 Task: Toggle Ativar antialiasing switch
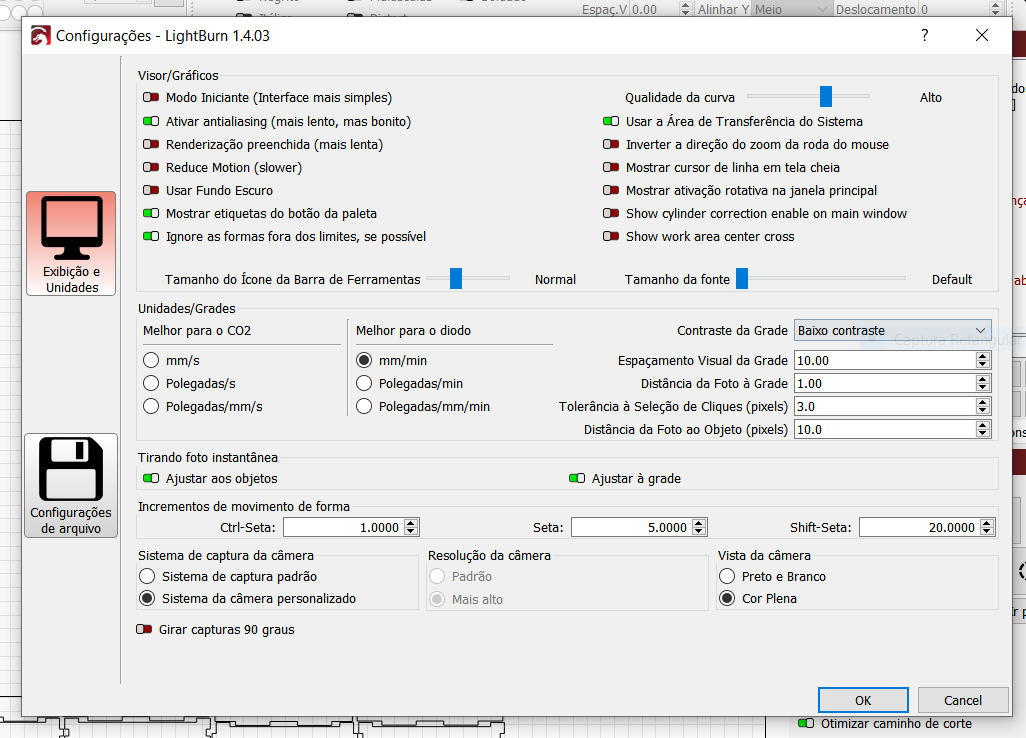151,121
